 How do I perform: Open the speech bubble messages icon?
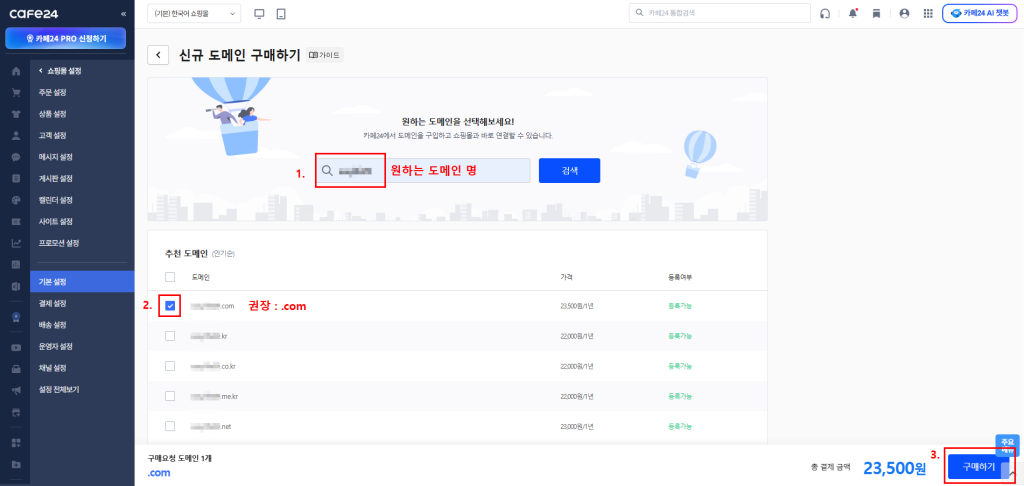click(x=16, y=157)
